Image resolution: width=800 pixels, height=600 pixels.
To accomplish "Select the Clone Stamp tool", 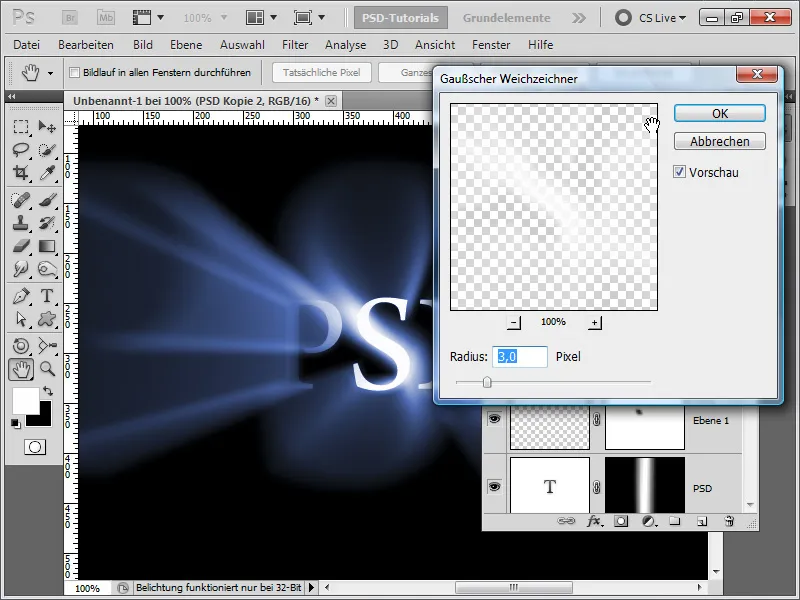I will (x=21, y=223).
